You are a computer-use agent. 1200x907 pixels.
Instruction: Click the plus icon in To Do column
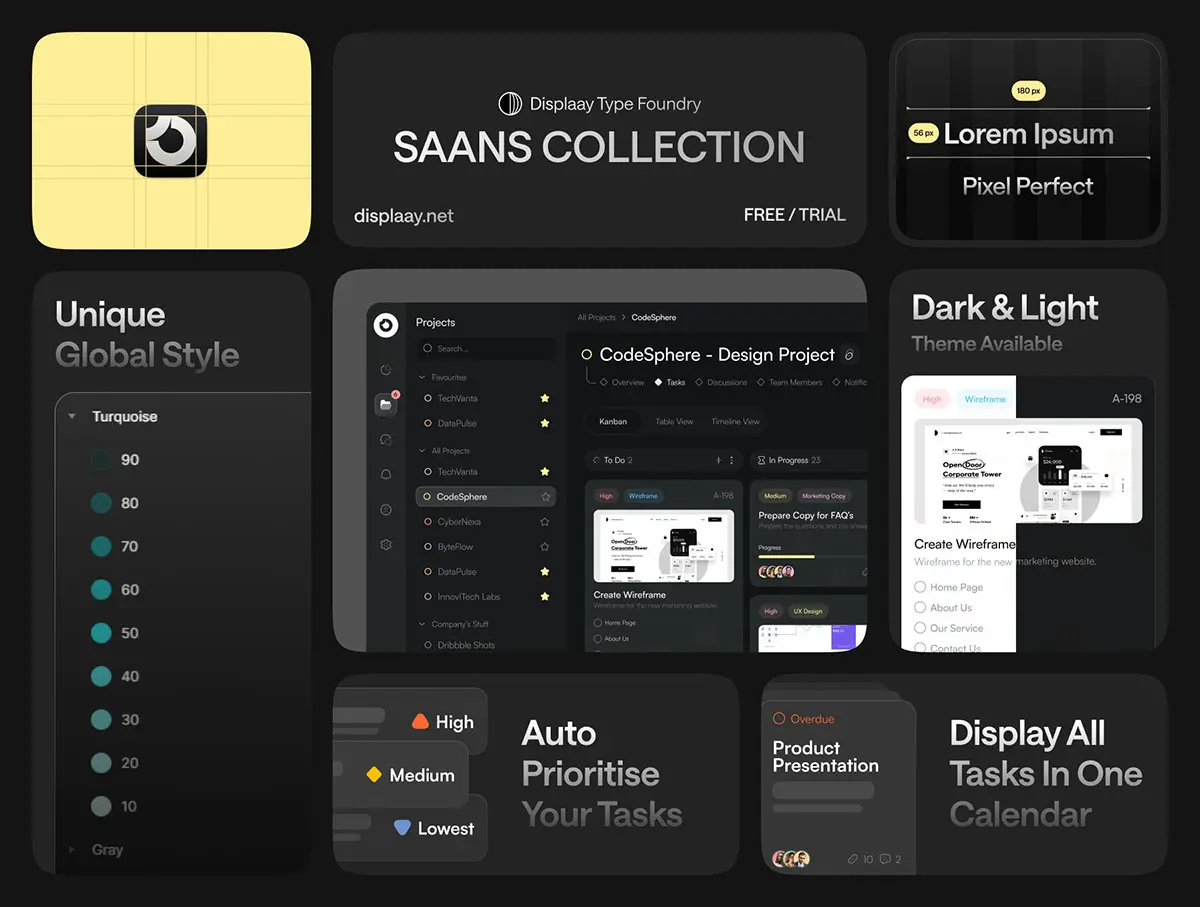click(x=718, y=460)
